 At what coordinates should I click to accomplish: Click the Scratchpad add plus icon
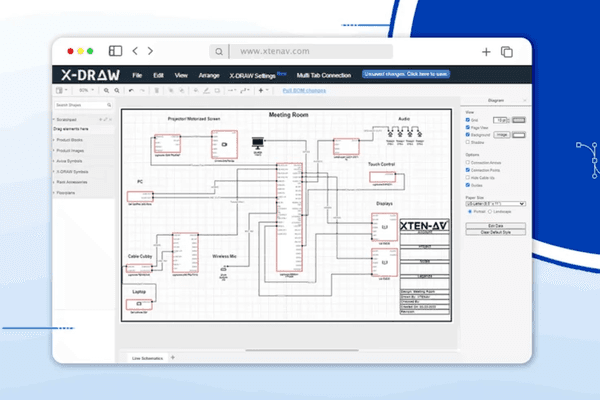[101, 120]
